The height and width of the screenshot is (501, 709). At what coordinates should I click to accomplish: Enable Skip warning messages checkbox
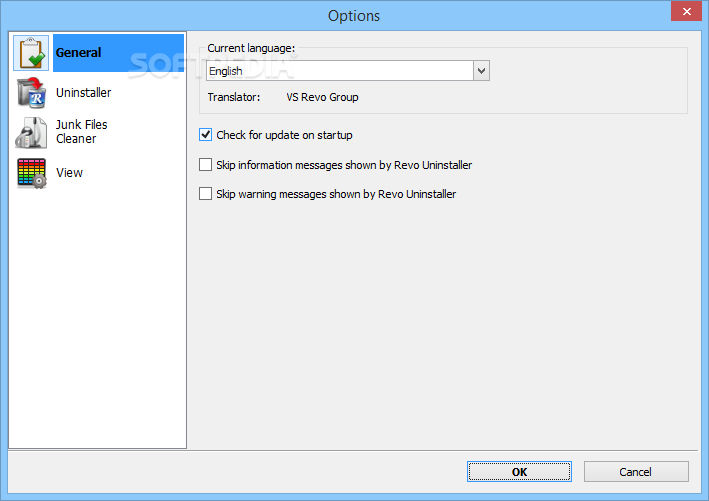pos(205,194)
